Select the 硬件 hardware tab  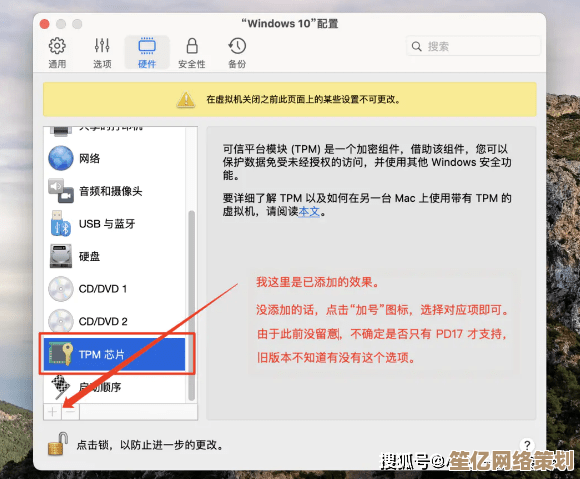coord(147,53)
